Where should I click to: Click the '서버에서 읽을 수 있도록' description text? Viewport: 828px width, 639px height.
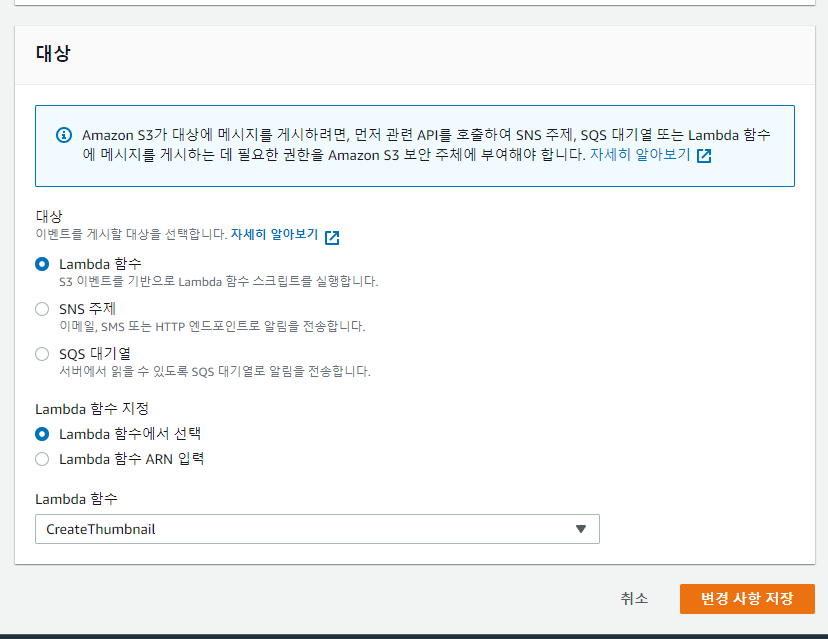[x=215, y=372]
